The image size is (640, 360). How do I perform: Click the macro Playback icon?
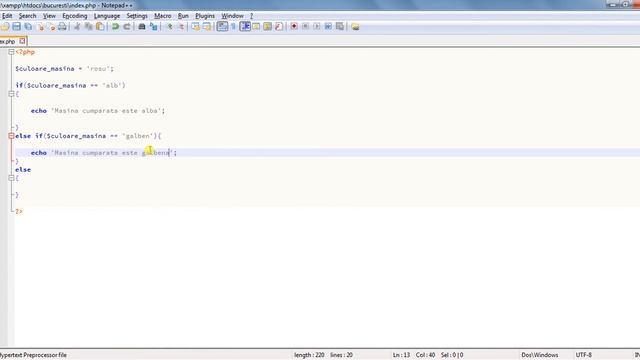point(317,27)
